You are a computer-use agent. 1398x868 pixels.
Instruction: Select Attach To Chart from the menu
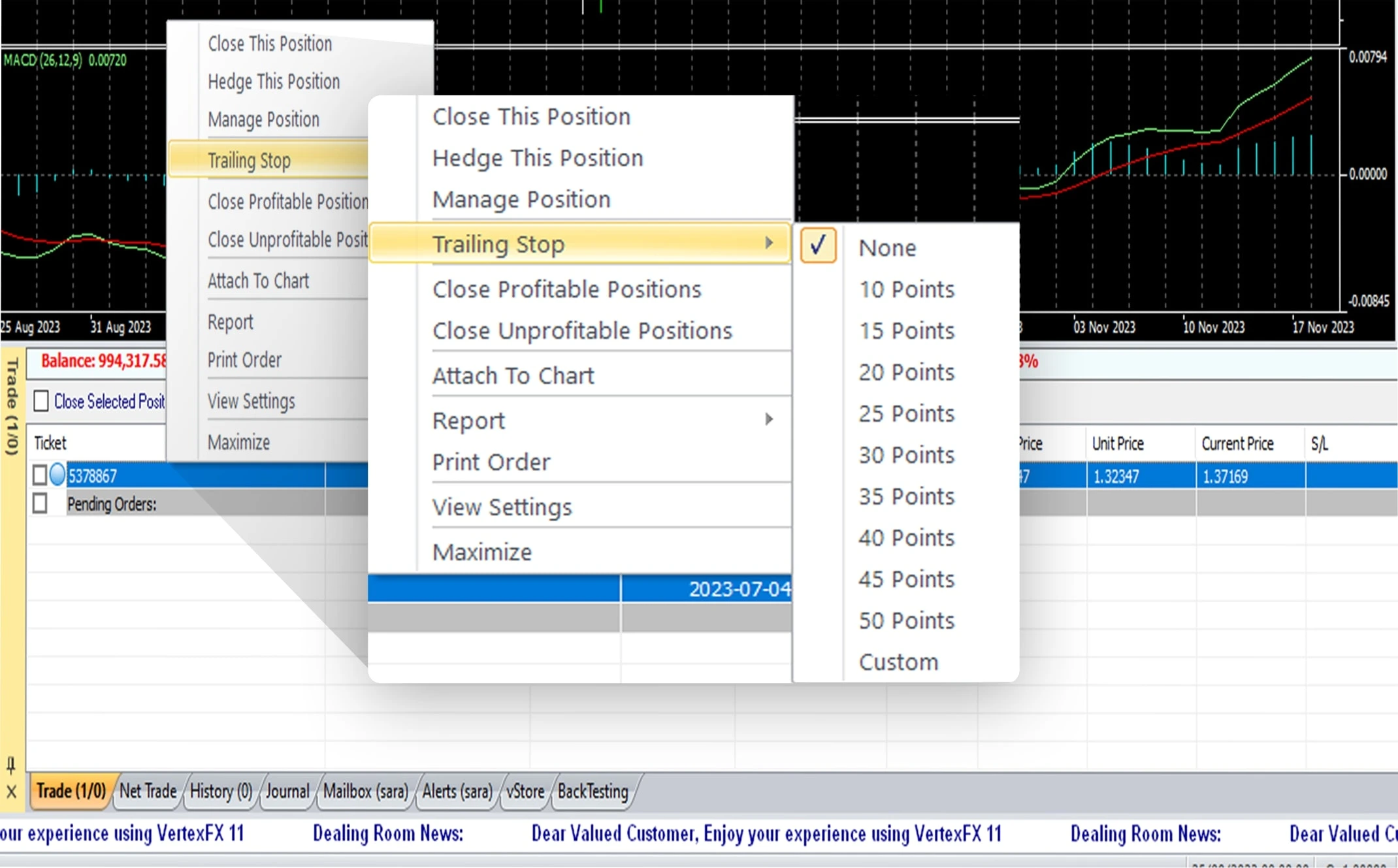click(513, 375)
